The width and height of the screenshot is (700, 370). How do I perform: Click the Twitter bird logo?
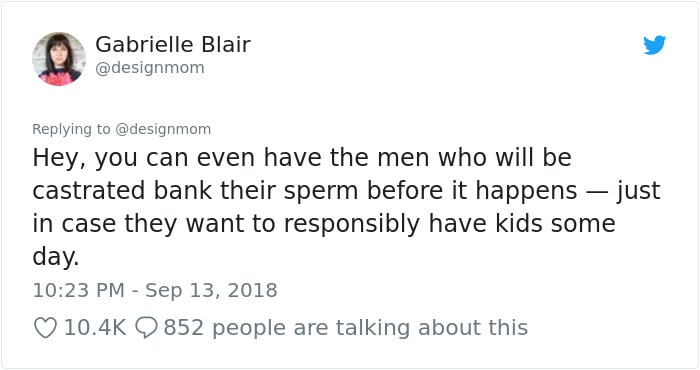(x=654, y=45)
